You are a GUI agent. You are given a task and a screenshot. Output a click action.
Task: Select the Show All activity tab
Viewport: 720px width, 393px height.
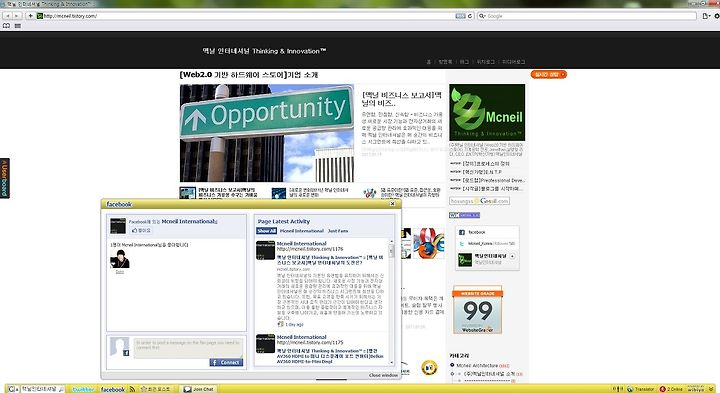(x=266, y=231)
